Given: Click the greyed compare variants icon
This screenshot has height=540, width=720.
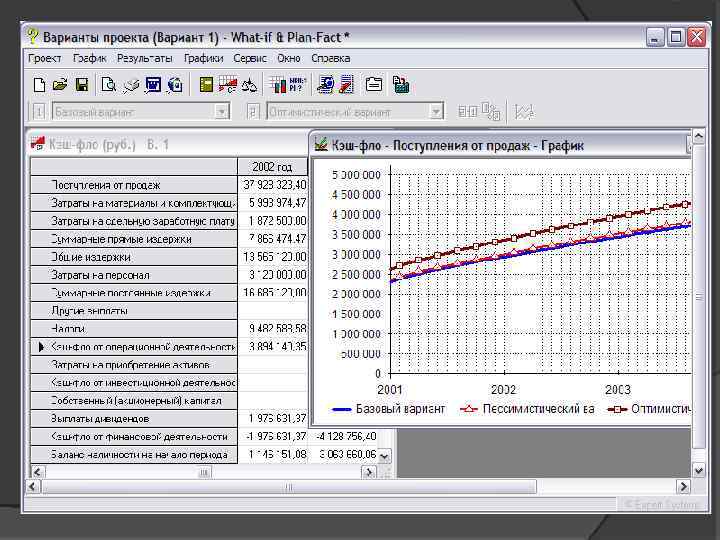Looking at the screenshot, I should pos(468,112).
